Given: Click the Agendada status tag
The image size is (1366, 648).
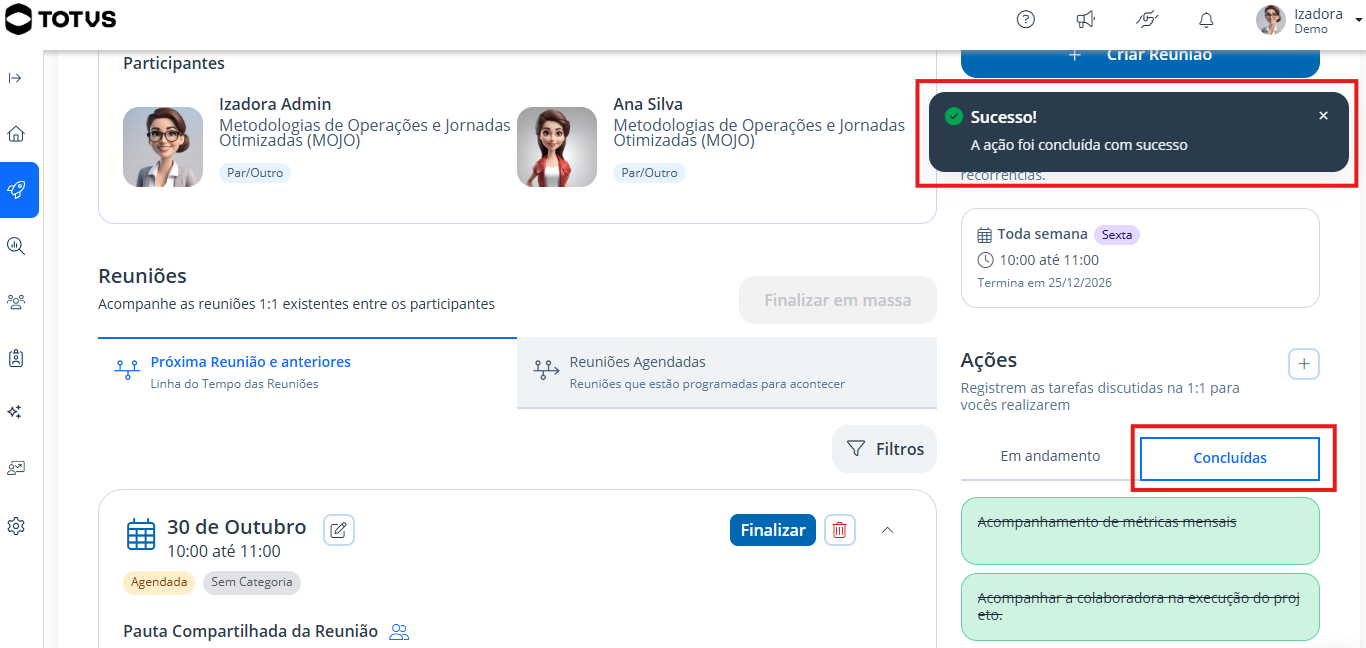Looking at the screenshot, I should tap(159, 582).
